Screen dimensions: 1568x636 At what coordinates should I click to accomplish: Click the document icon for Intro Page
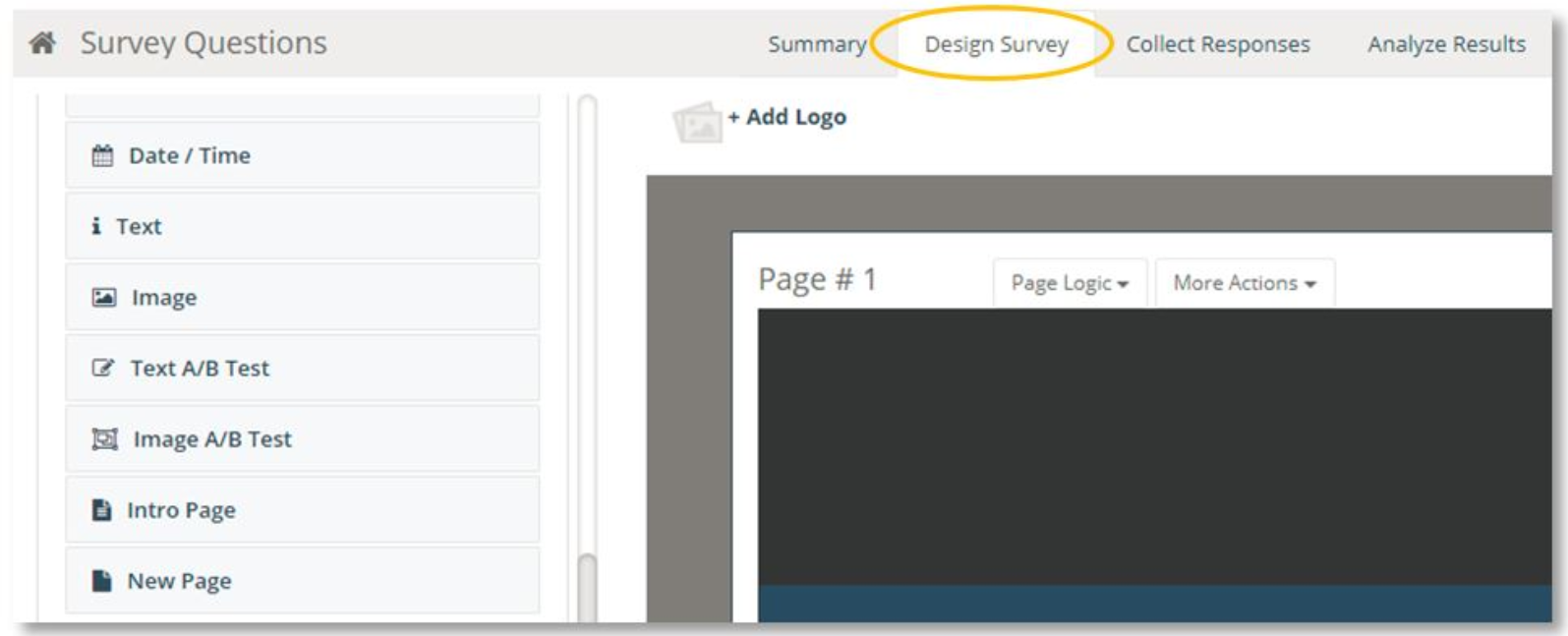point(101,509)
